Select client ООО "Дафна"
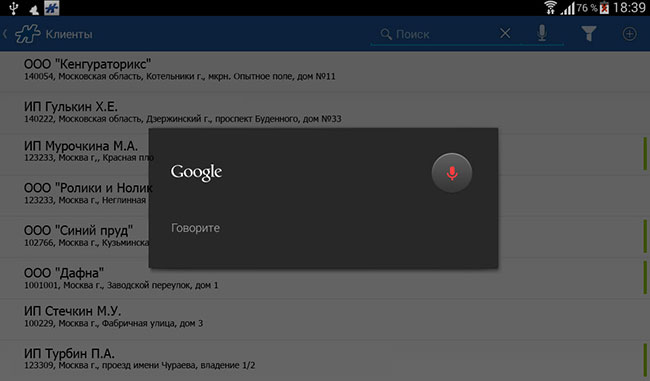 click(325, 279)
